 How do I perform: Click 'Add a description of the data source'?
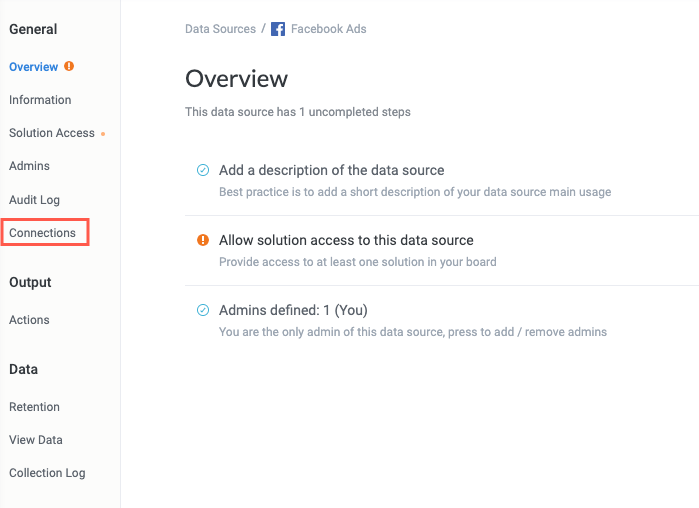(331, 170)
